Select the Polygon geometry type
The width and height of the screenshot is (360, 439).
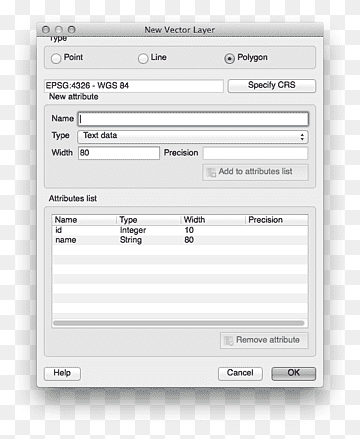coord(229,58)
